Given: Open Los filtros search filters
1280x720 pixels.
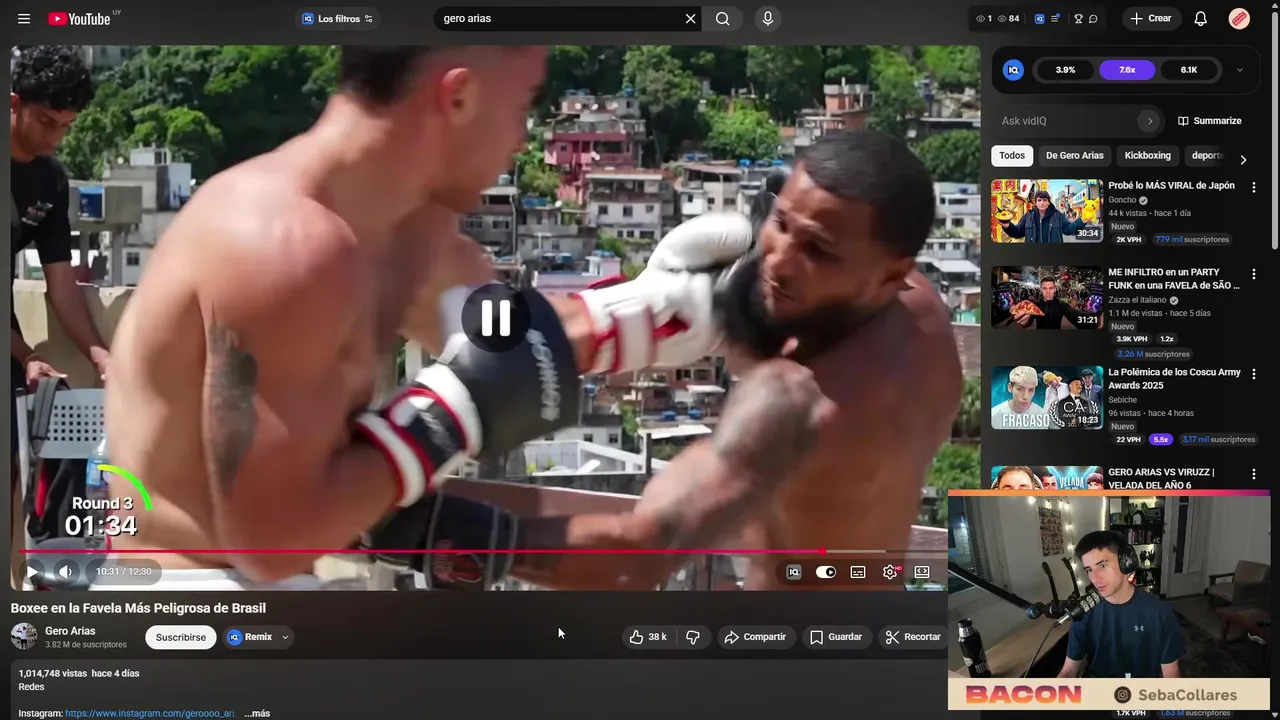Looking at the screenshot, I should (338, 18).
